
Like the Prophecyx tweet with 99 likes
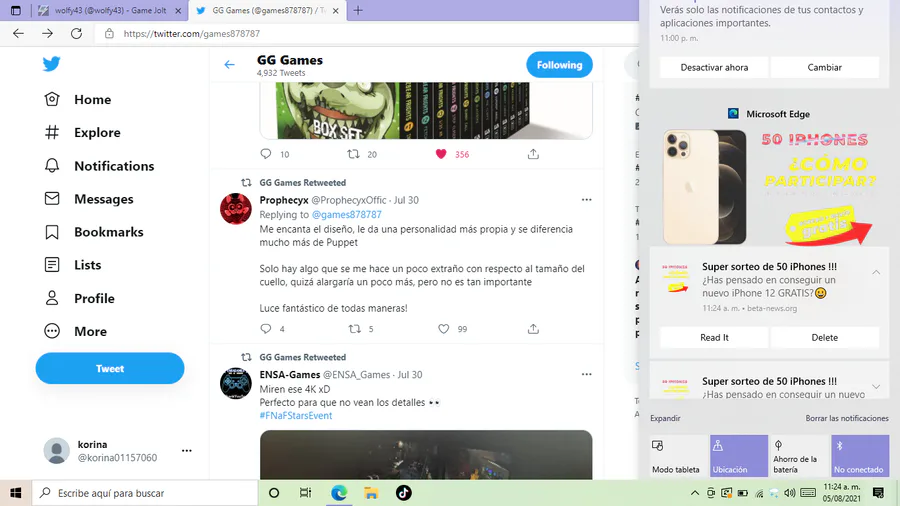click(x=444, y=329)
